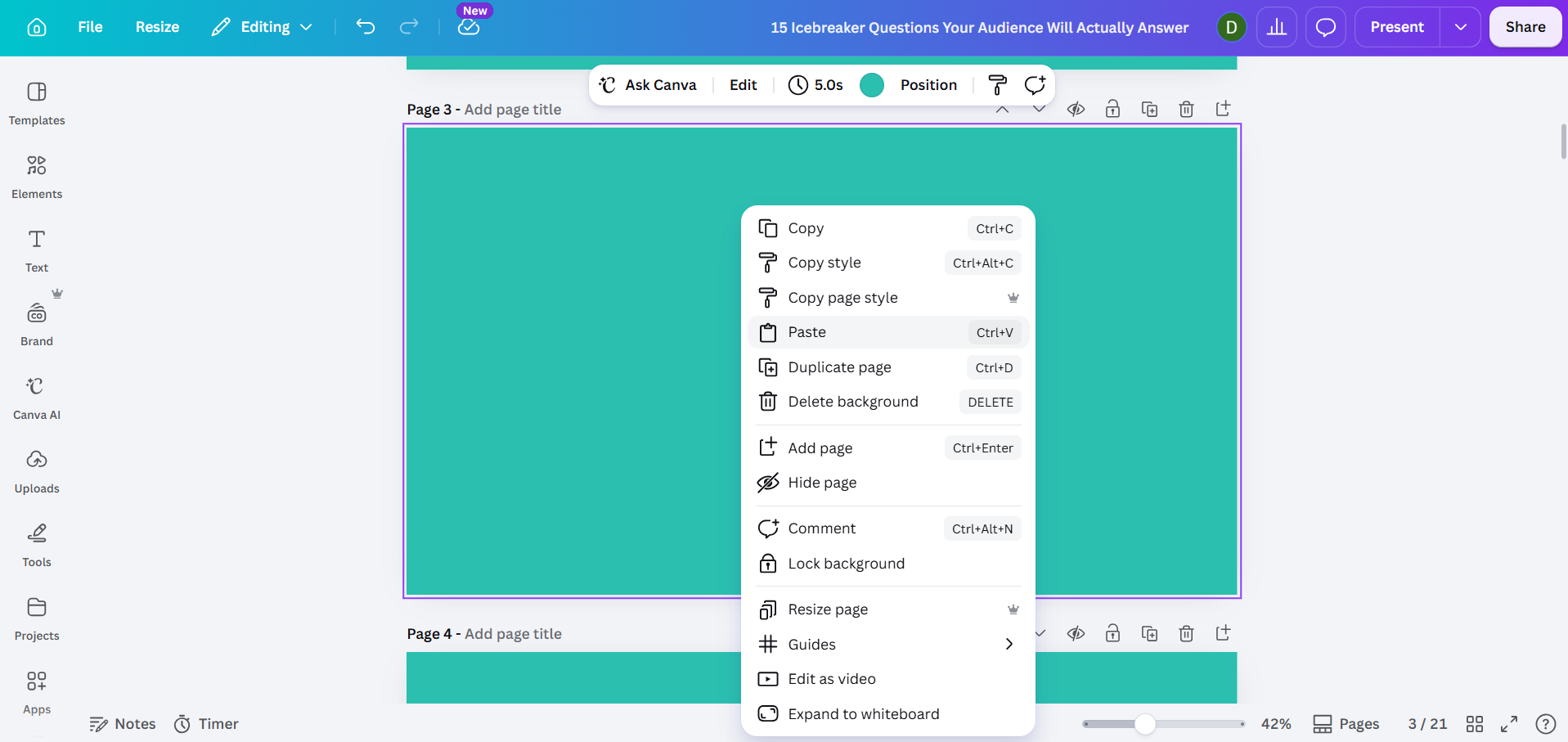Screen dimensions: 1568x742
Task: Toggle lock on Page 3
Action: pyautogui.click(x=1112, y=109)
